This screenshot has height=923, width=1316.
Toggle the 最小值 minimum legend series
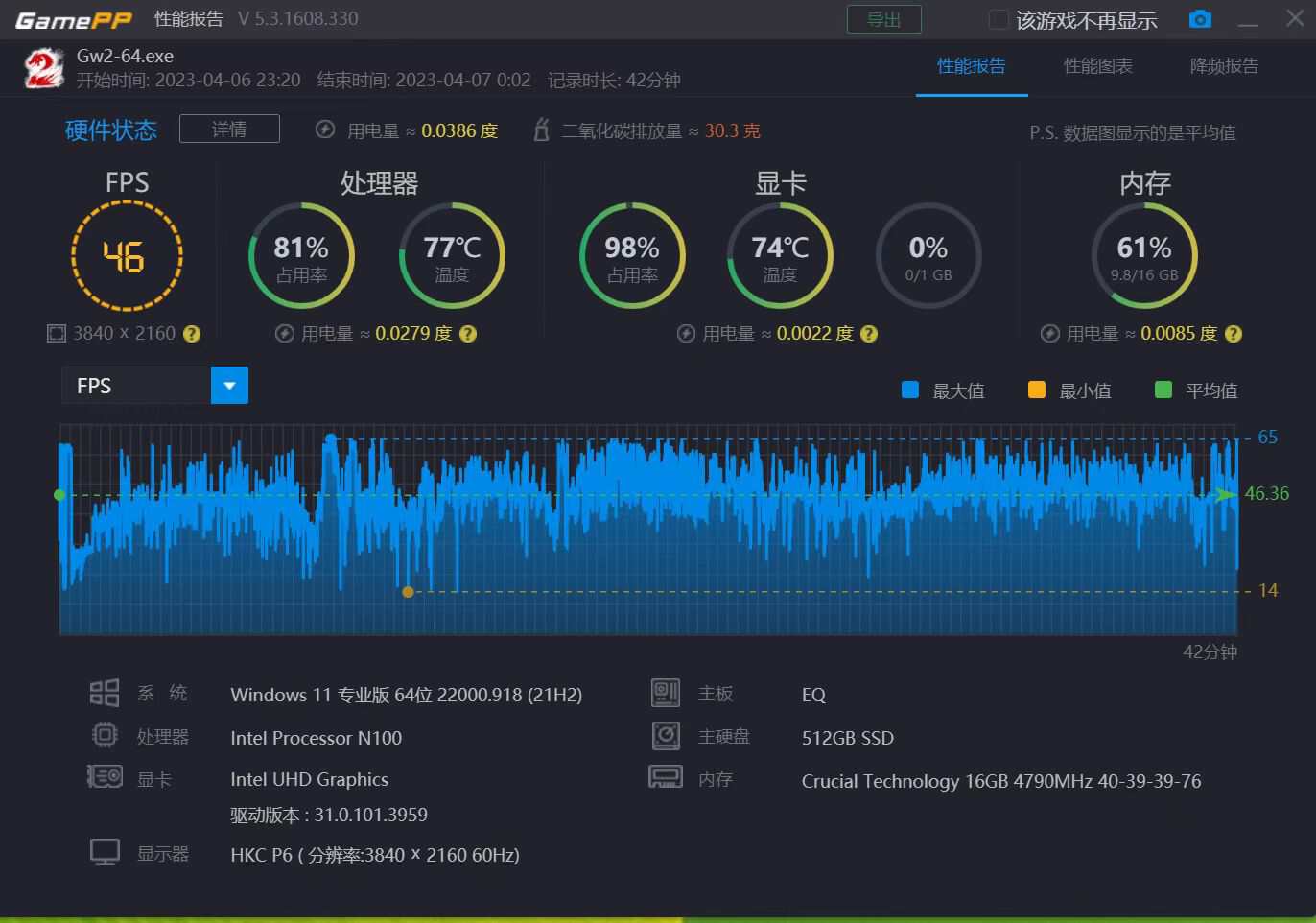coord(1037,390)
